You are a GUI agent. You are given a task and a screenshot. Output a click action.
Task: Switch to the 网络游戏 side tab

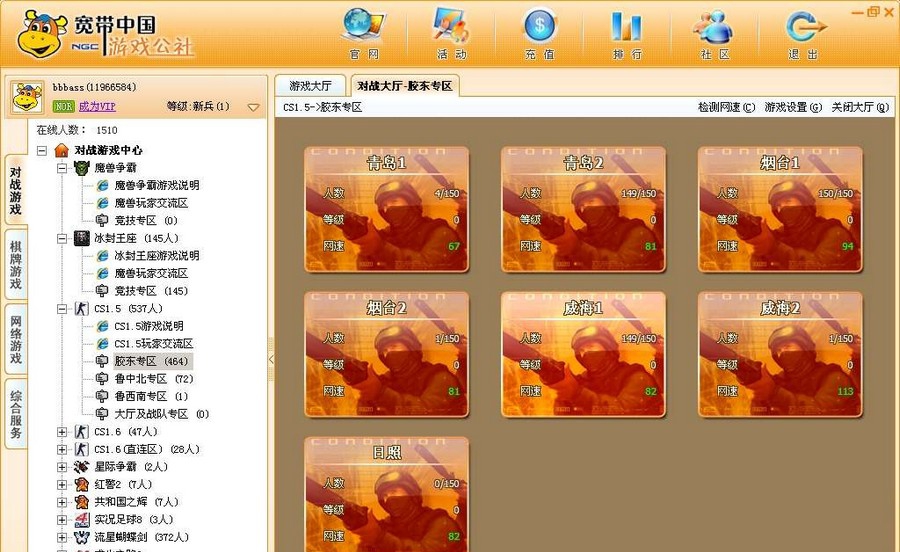(15, 339)
